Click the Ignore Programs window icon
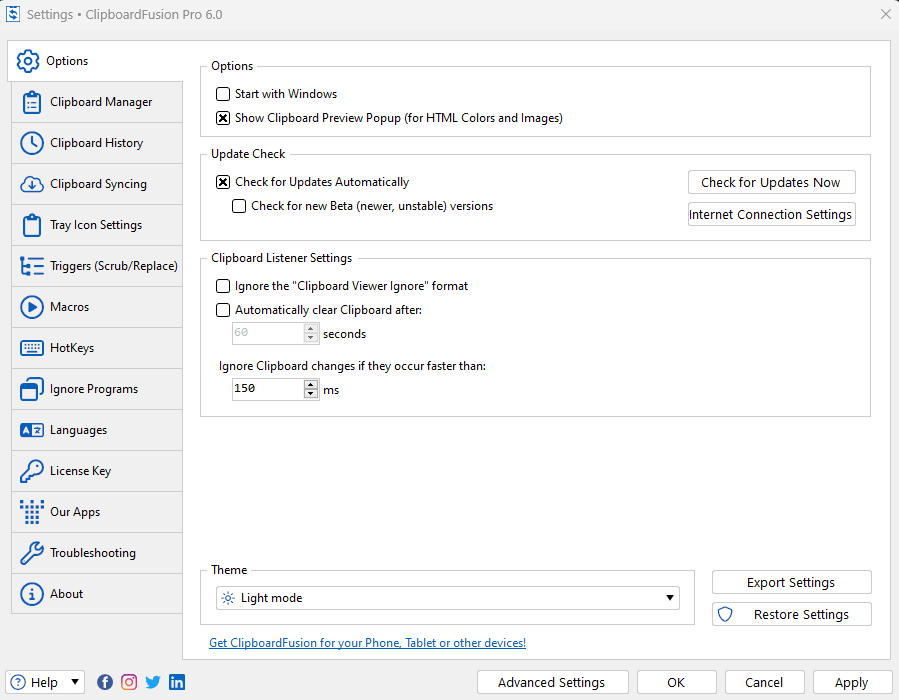Image resolution: width=899 pixels, height=700 pixels. coord(32,389)
